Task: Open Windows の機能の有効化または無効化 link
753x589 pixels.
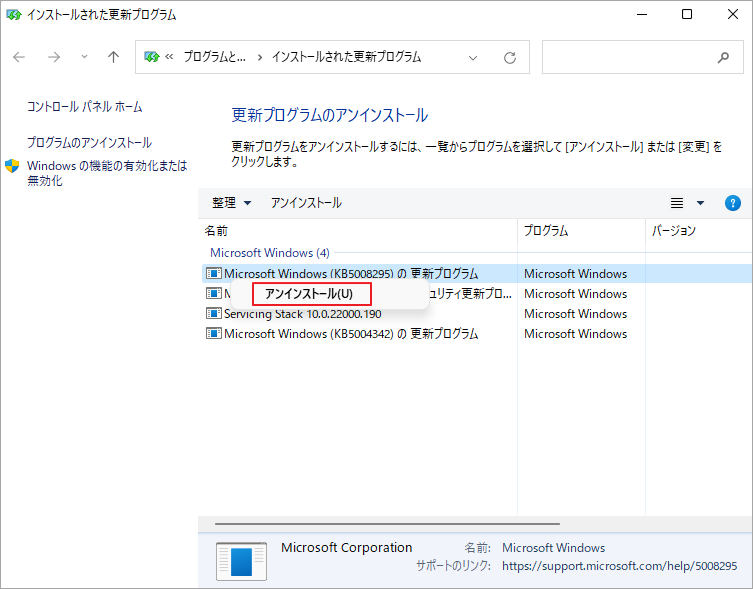Action: point(107,173)
